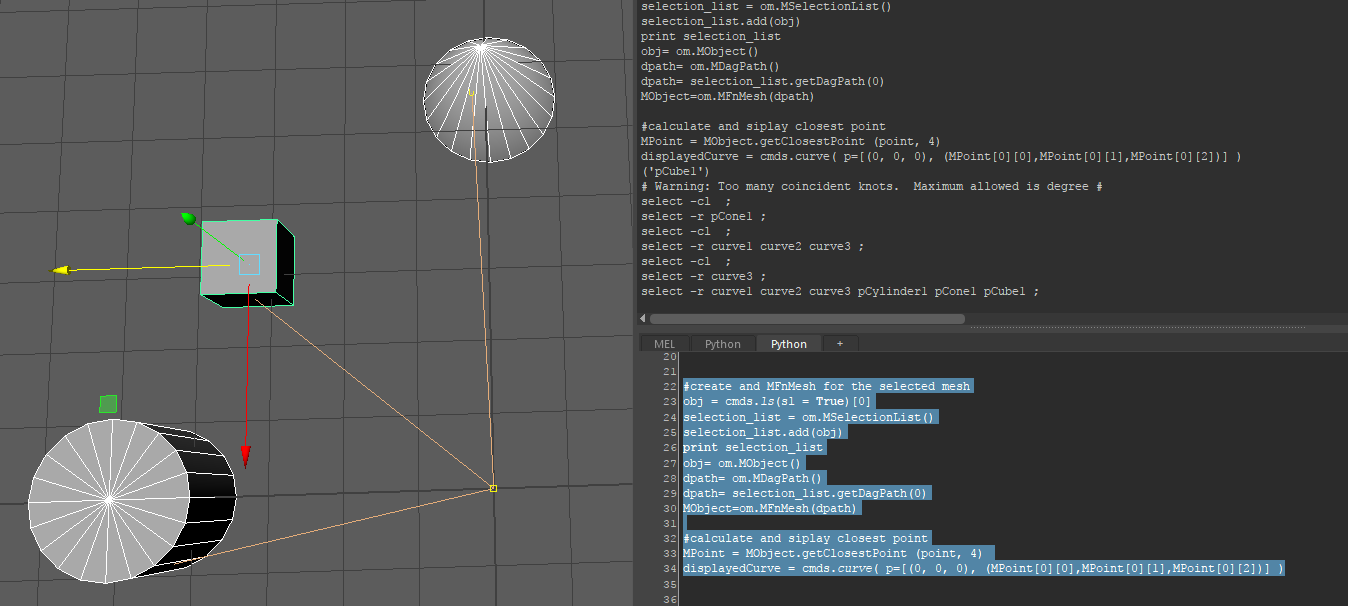Open the inactive Python tab
This screenshot has width=1348, height=606.
(722, 344)
